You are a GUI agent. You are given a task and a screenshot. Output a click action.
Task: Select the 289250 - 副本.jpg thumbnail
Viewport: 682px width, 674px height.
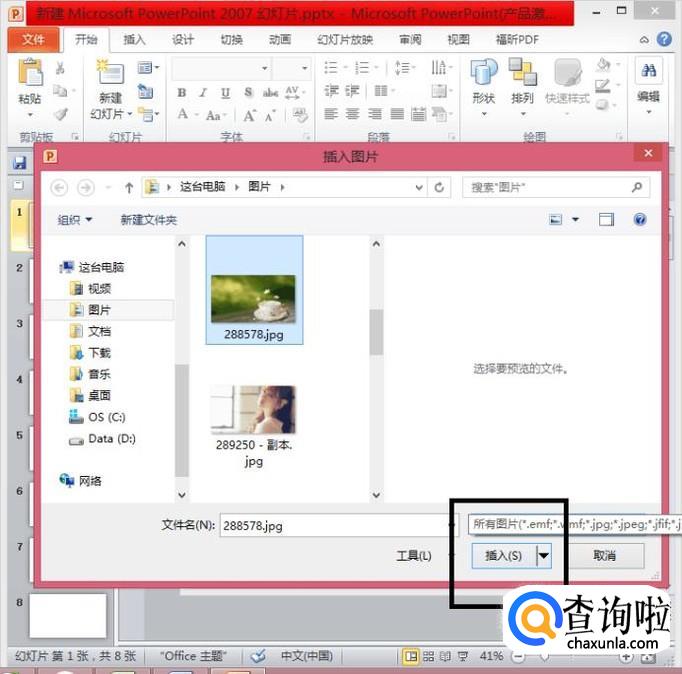pyautogui.click(x=253, y=410)
